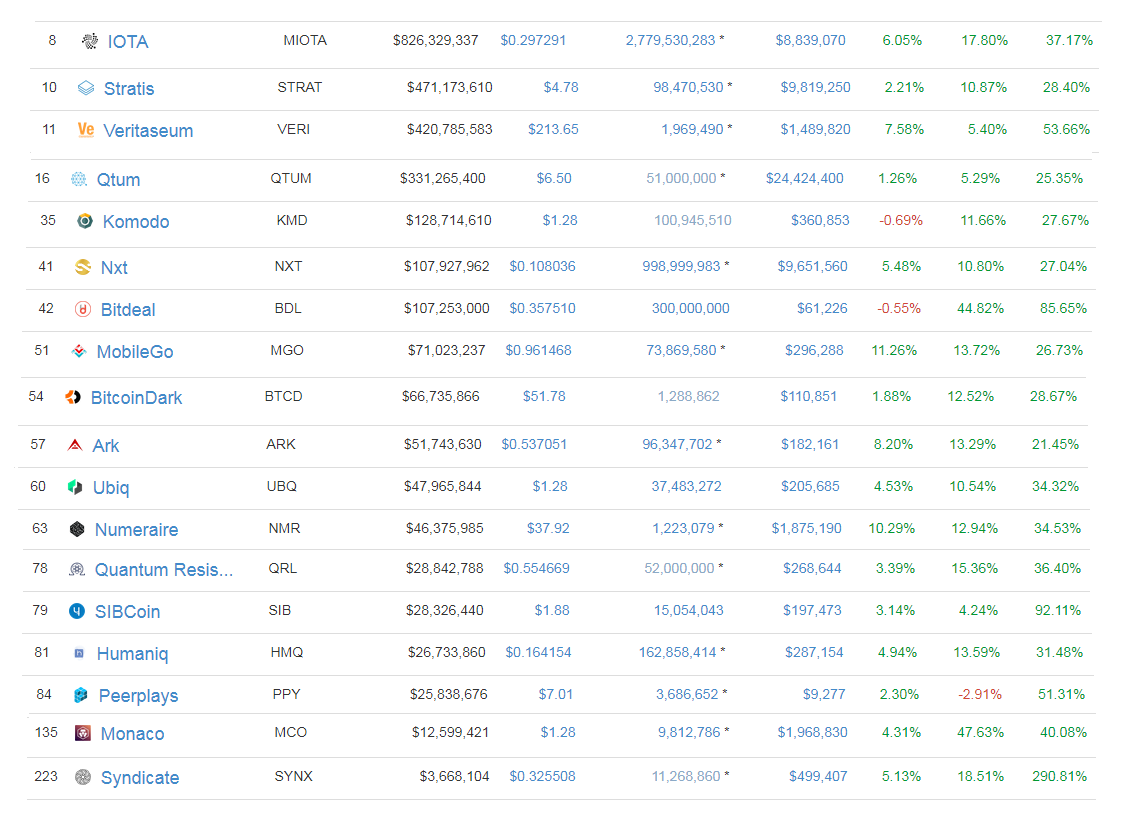Click the Veritaseum Ve logo icon

pos(86,130)
